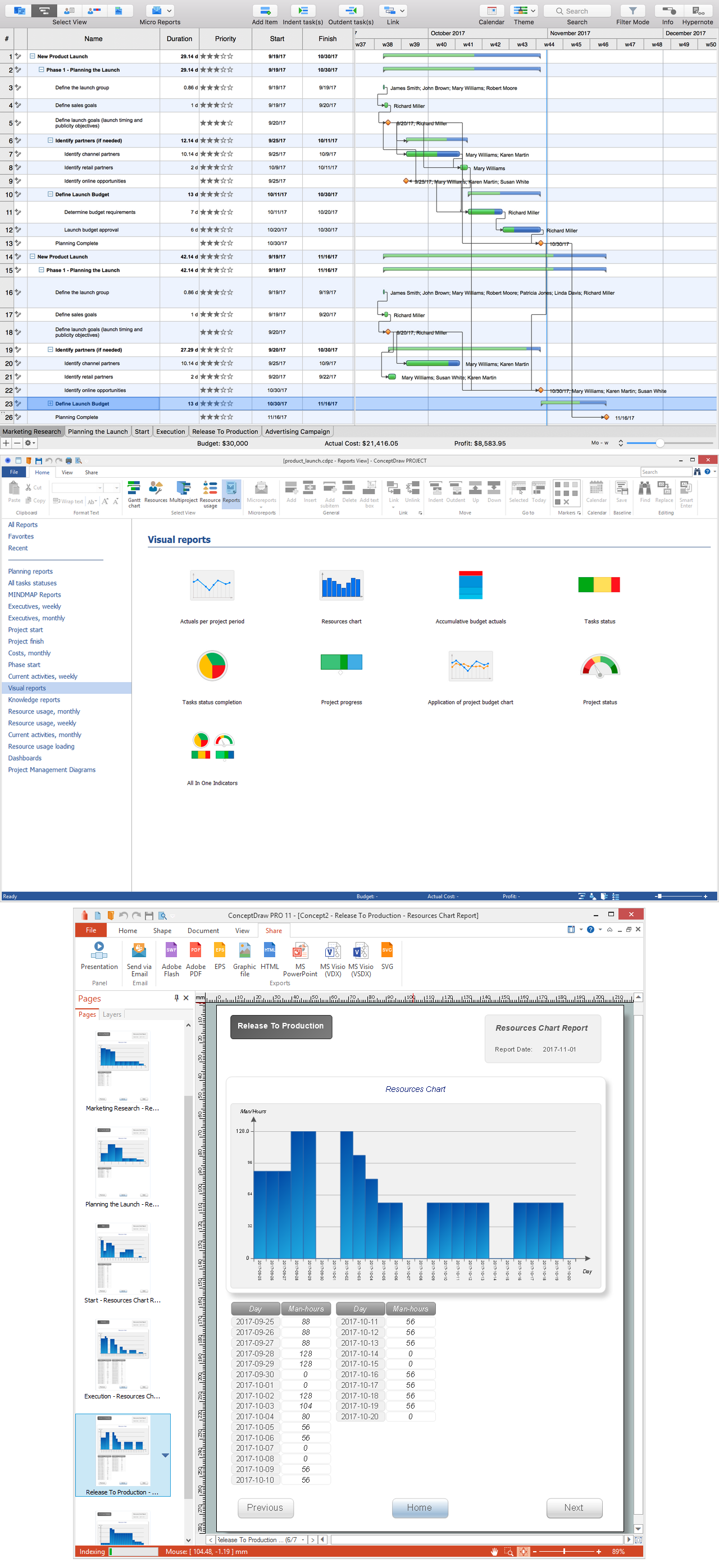Open the Tasks status completion pie report

[x=212, y=665]
